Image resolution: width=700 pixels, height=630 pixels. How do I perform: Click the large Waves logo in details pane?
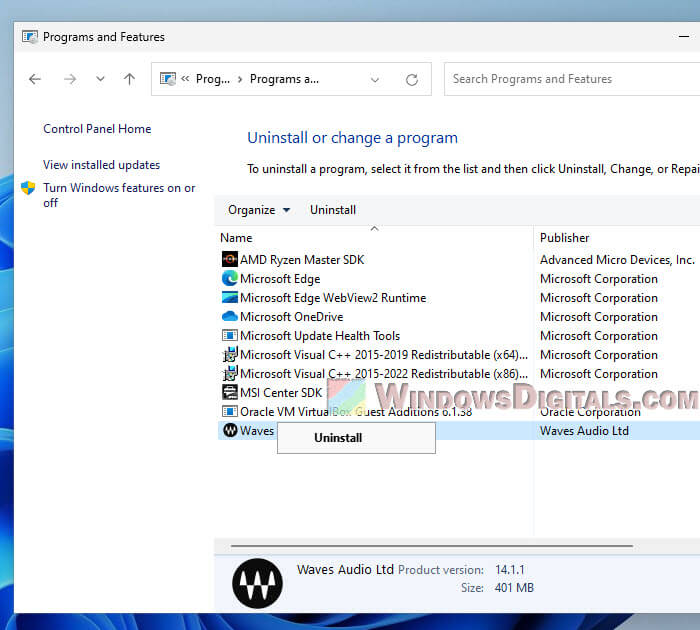coord(257,583)
